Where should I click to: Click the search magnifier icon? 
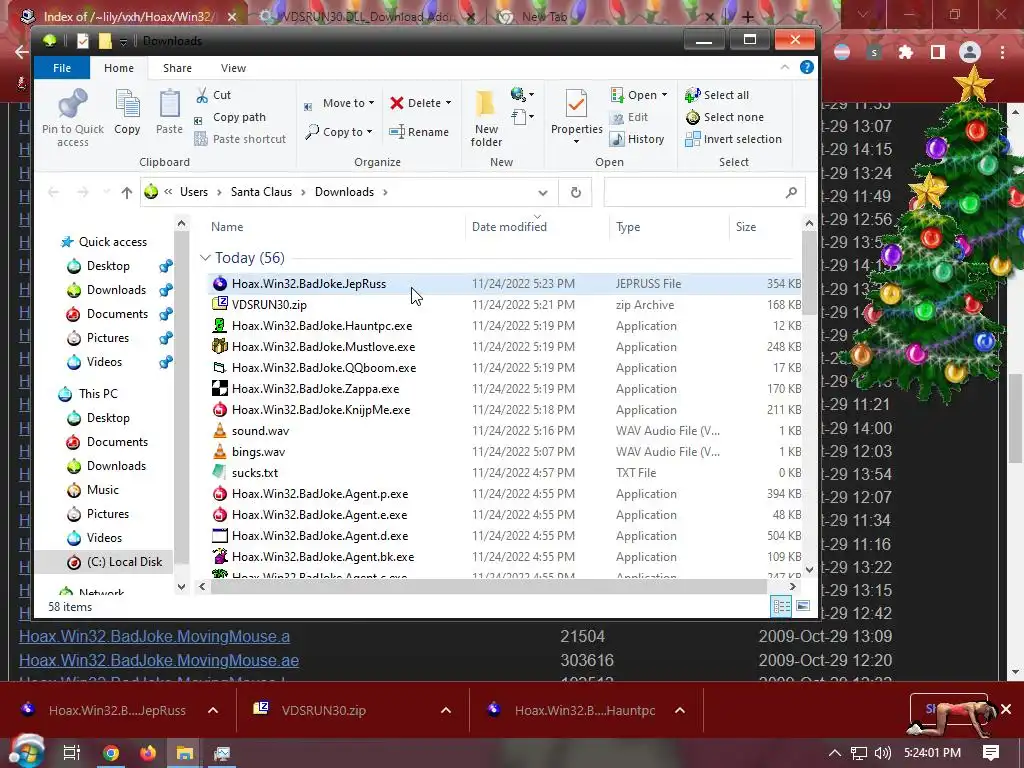[x=791, y=192]
